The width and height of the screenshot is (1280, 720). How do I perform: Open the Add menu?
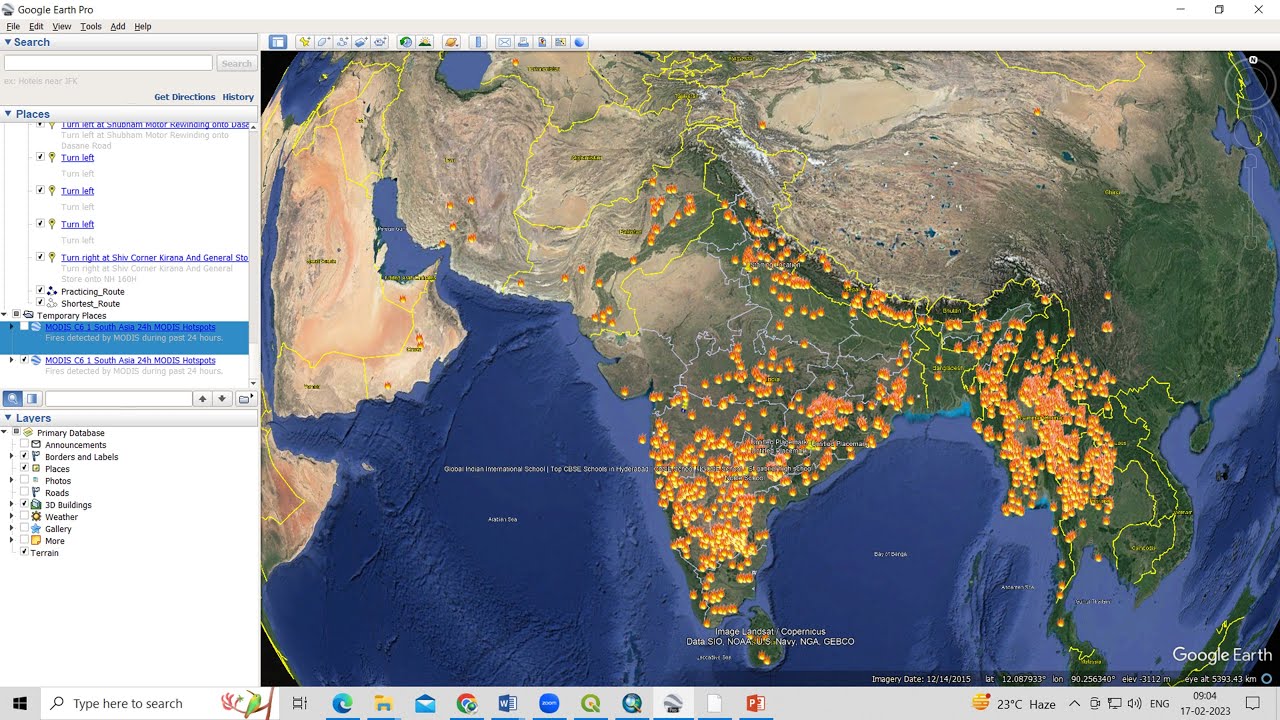coord(118,26)
